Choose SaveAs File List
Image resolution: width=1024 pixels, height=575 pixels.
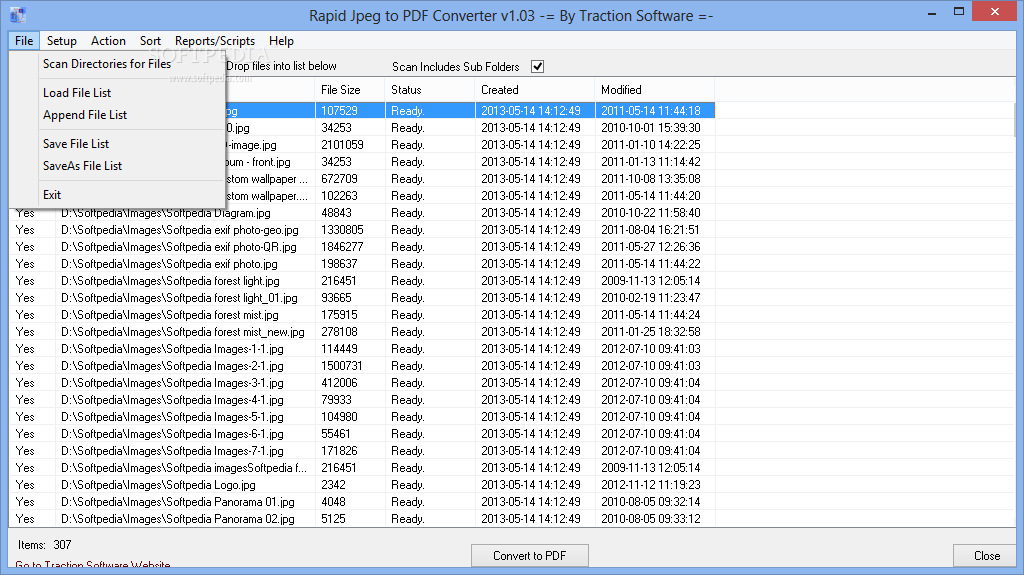(x=118, y=166)
